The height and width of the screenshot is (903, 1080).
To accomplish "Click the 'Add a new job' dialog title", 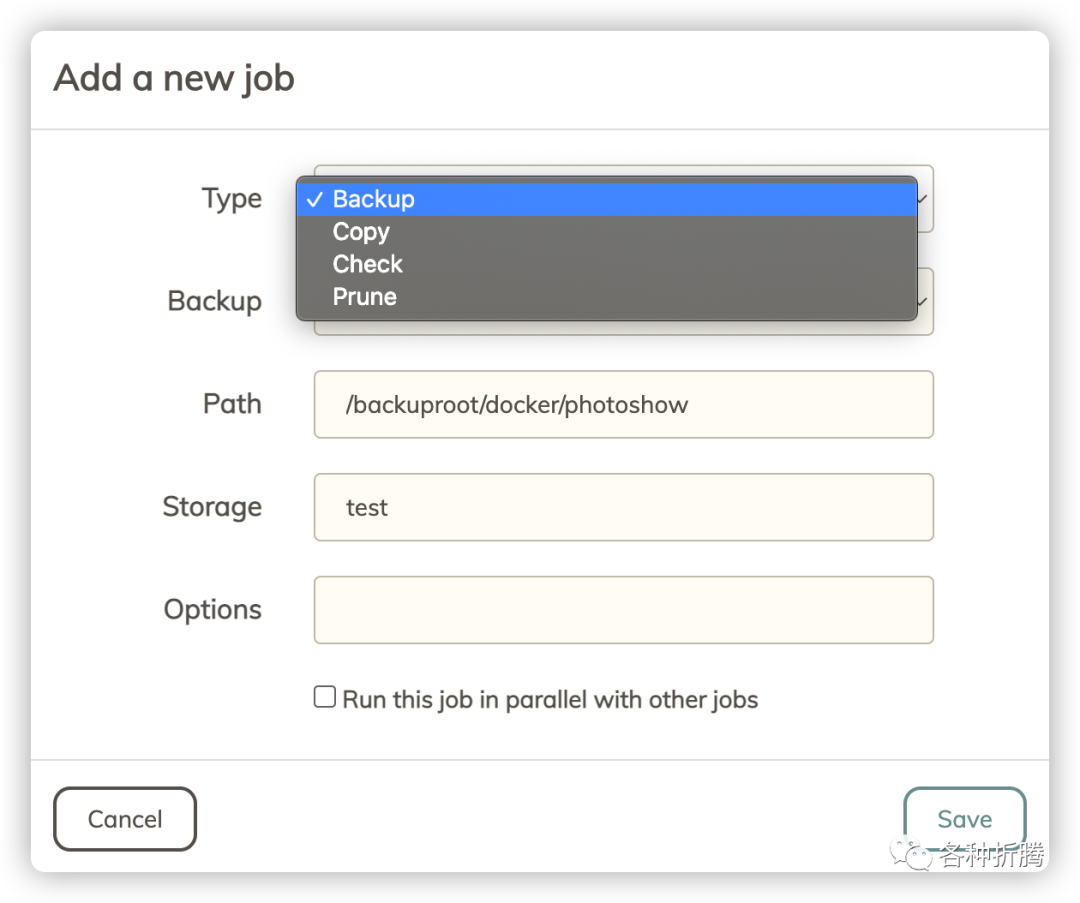I will pyautogui.click(x=174, y=78).
